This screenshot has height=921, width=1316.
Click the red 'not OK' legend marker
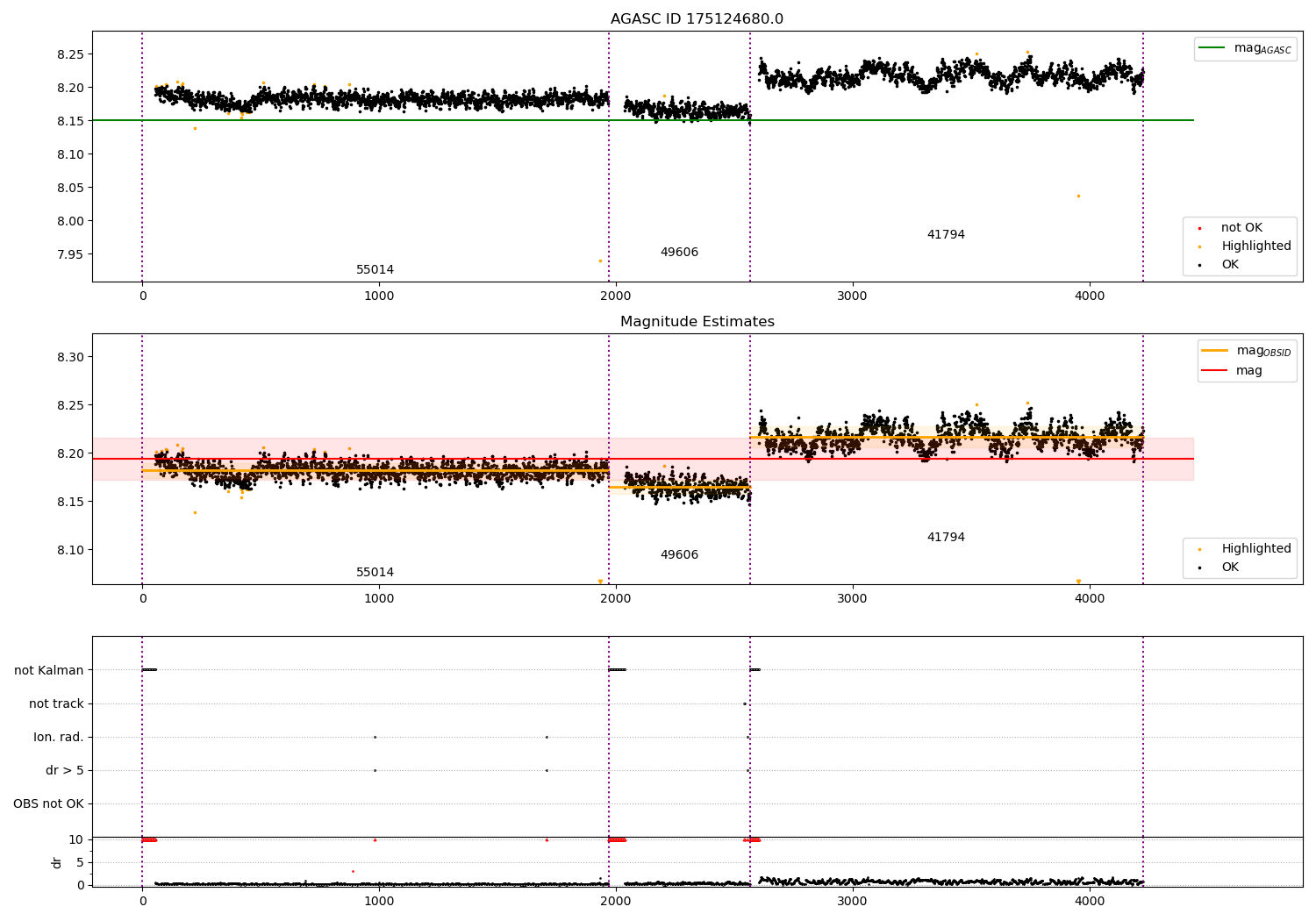pos(1199,229)
